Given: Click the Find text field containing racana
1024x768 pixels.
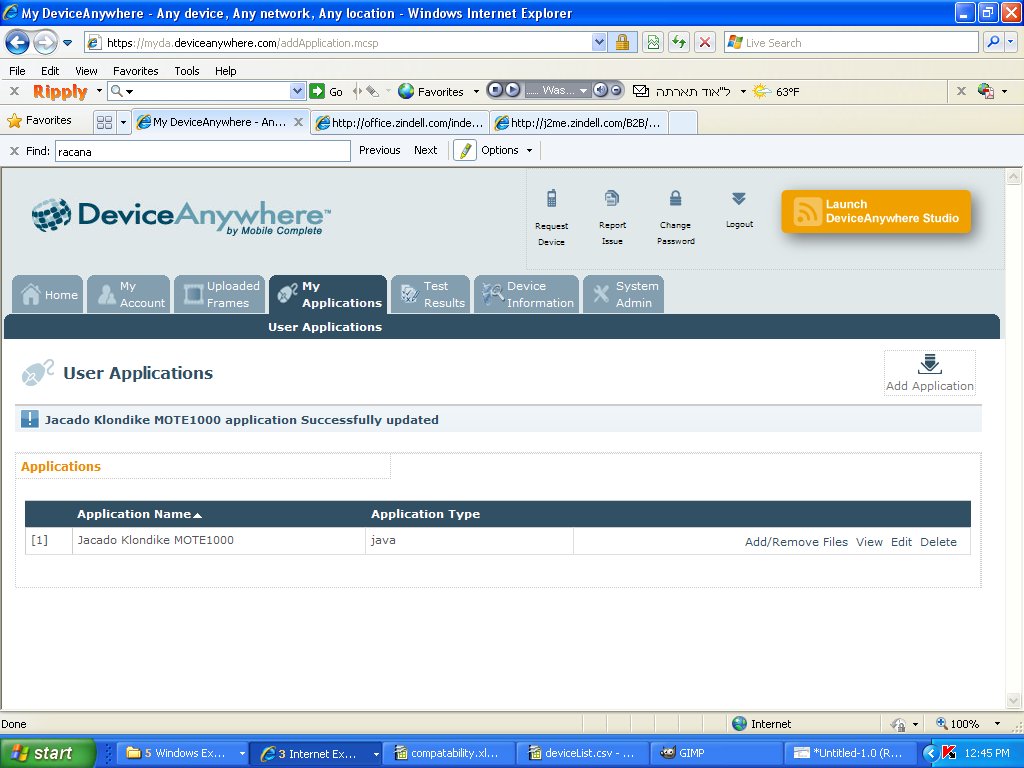Looking at the screenshot, I should (x=202, y=151).
